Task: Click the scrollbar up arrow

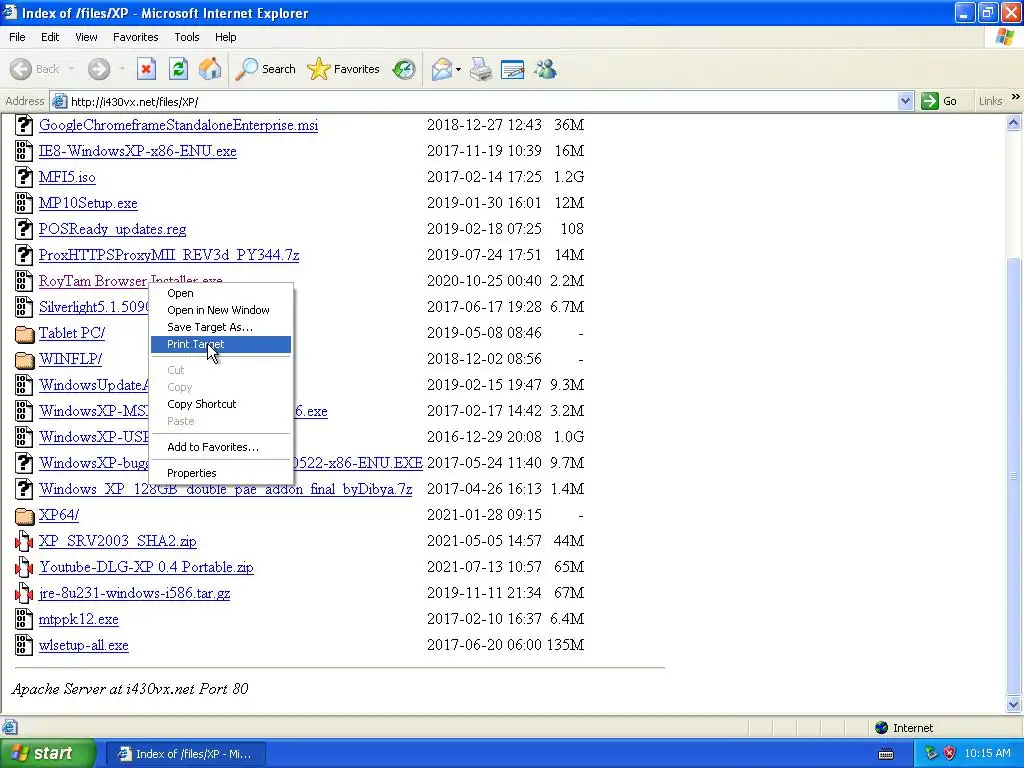Action: [1014, 122]
